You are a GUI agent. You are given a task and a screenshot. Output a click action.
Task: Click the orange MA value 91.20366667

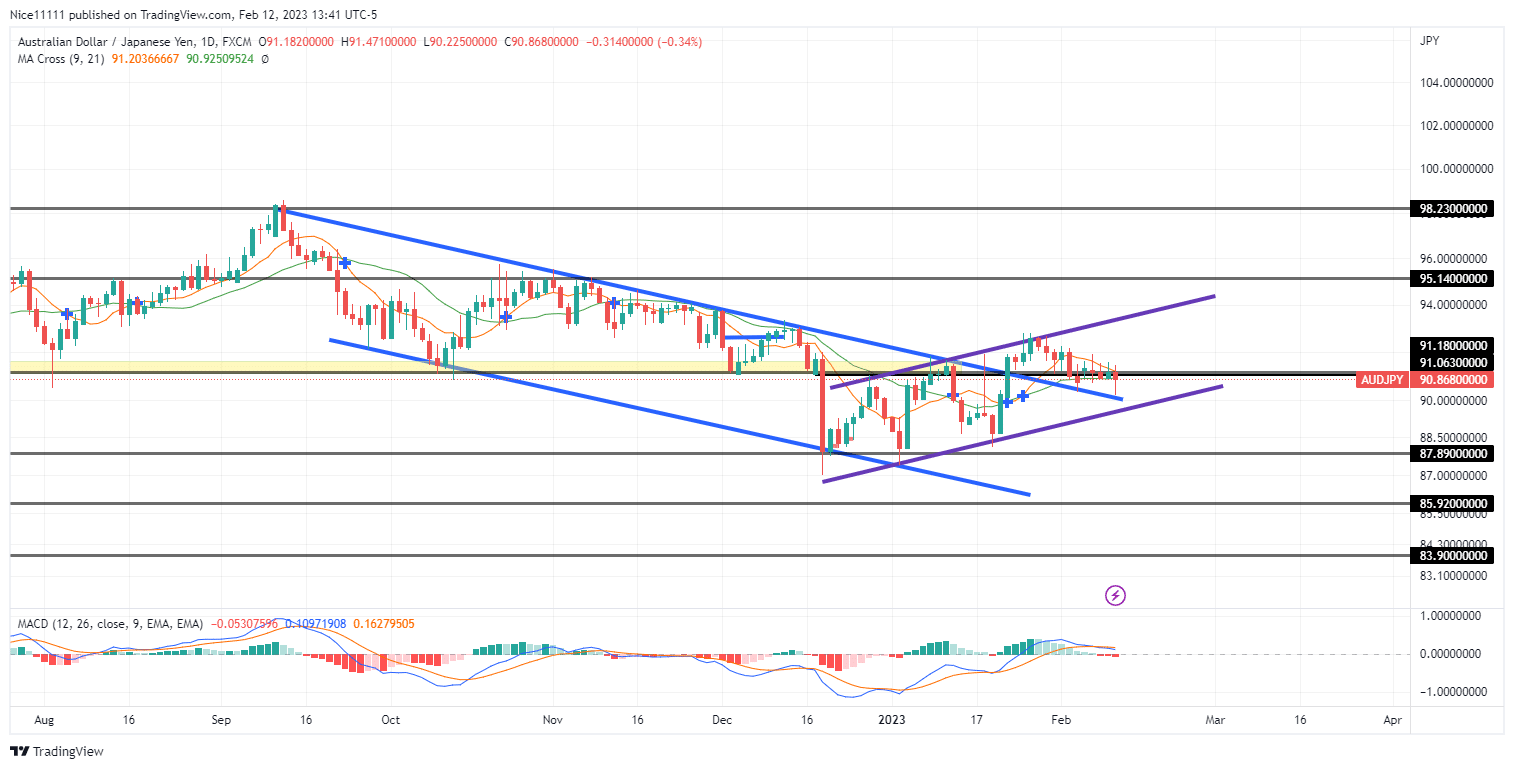pos(145,59)
